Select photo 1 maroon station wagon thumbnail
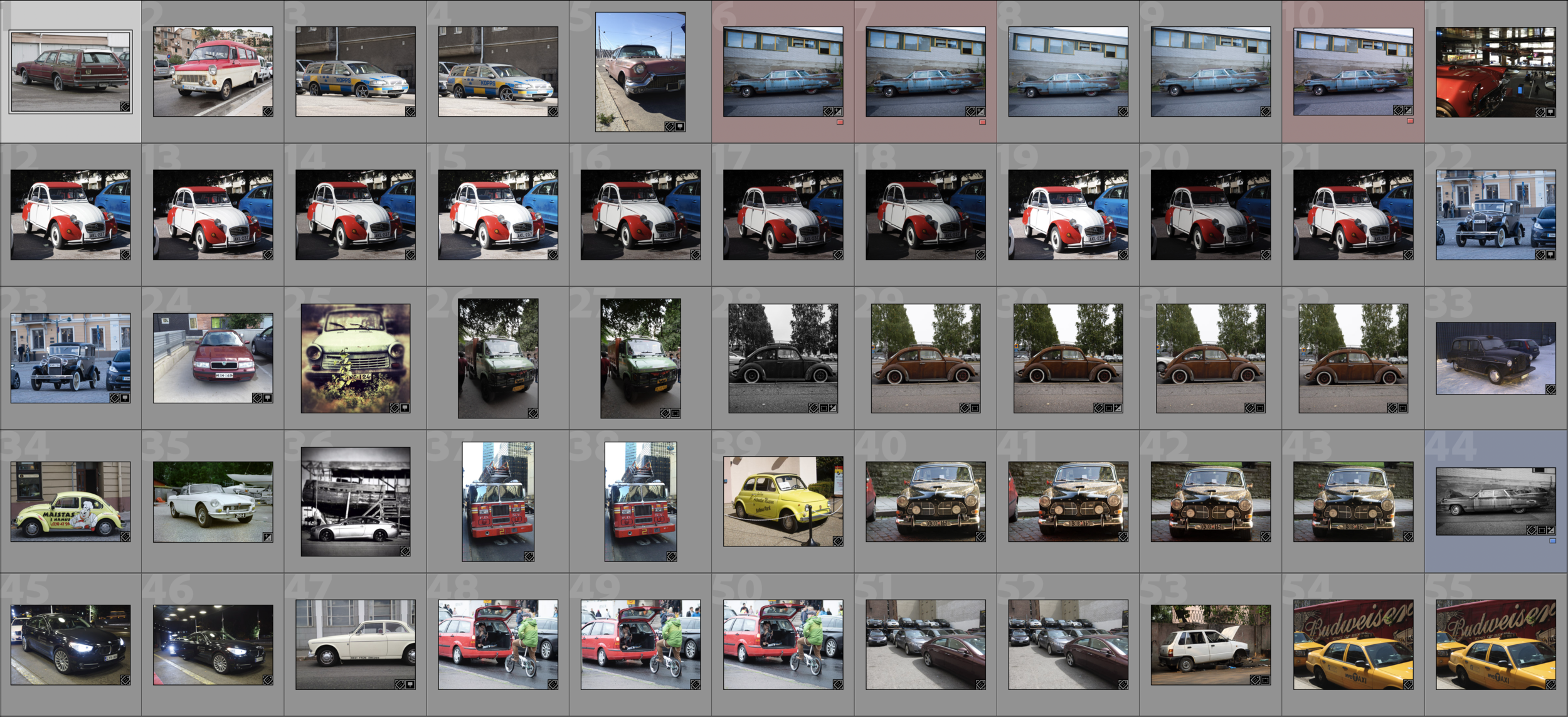Viewport: 1568px width, 717px height. pyautogui.click(x=70, y=72)
